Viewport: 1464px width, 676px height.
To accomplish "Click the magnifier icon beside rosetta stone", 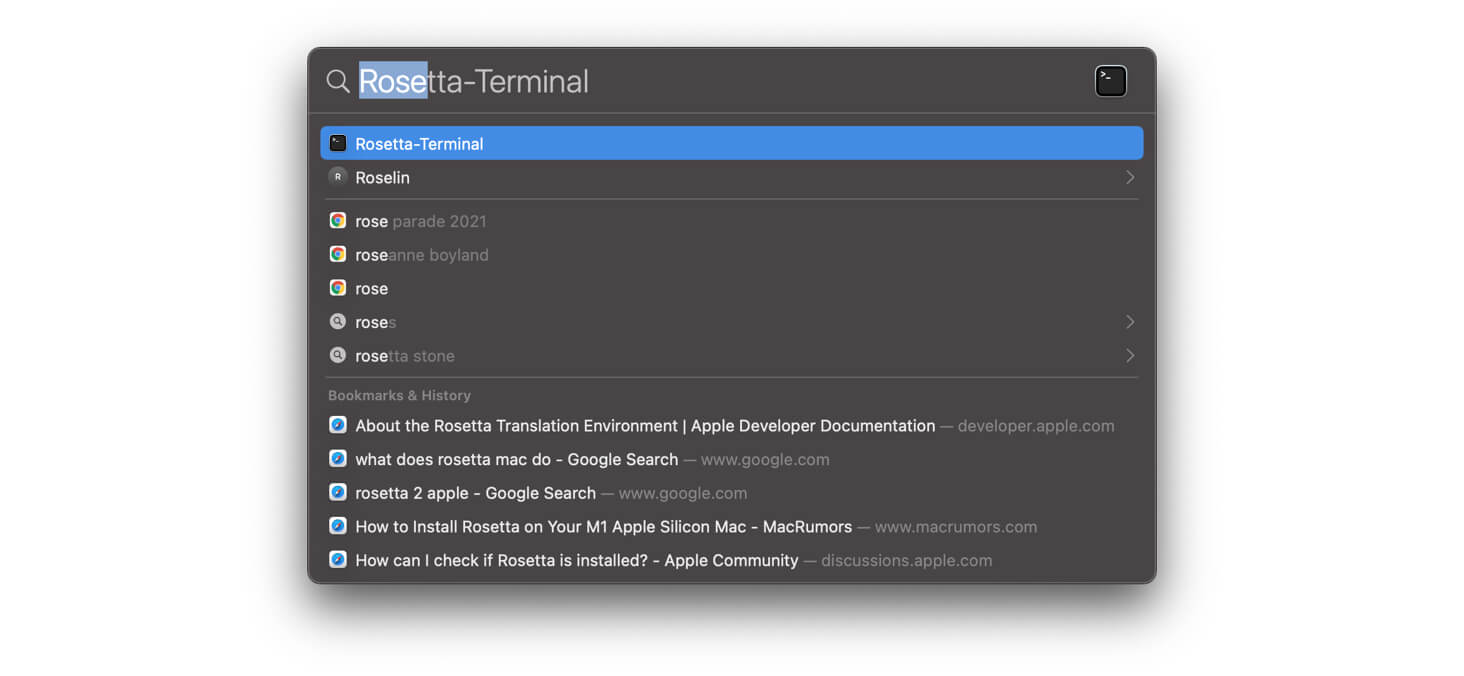I will (338, 355).
